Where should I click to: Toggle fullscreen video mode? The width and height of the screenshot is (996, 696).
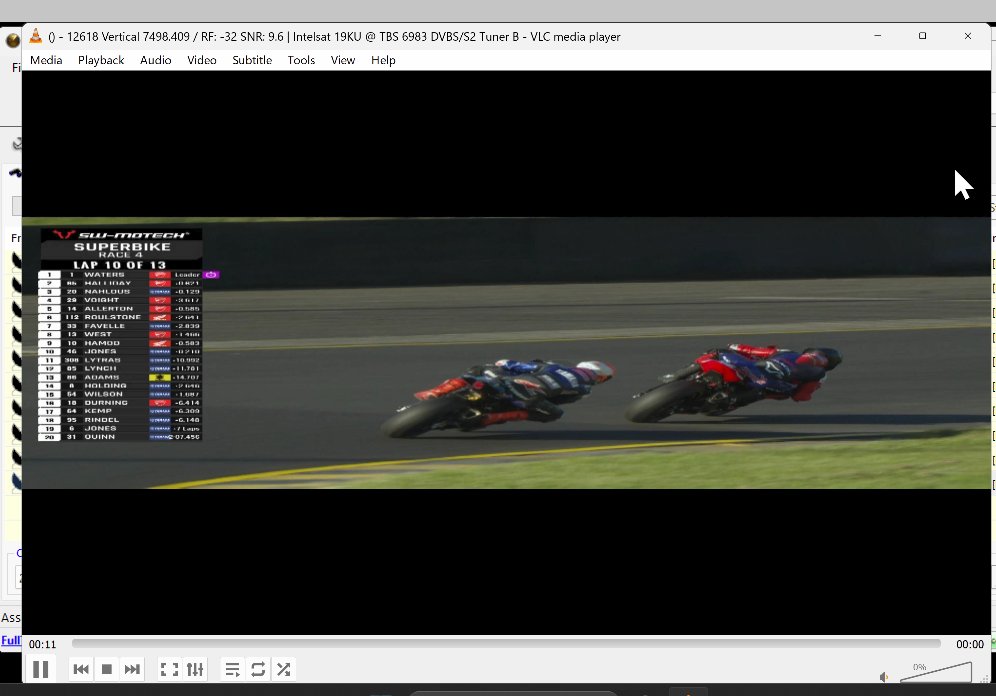(169, 669)
